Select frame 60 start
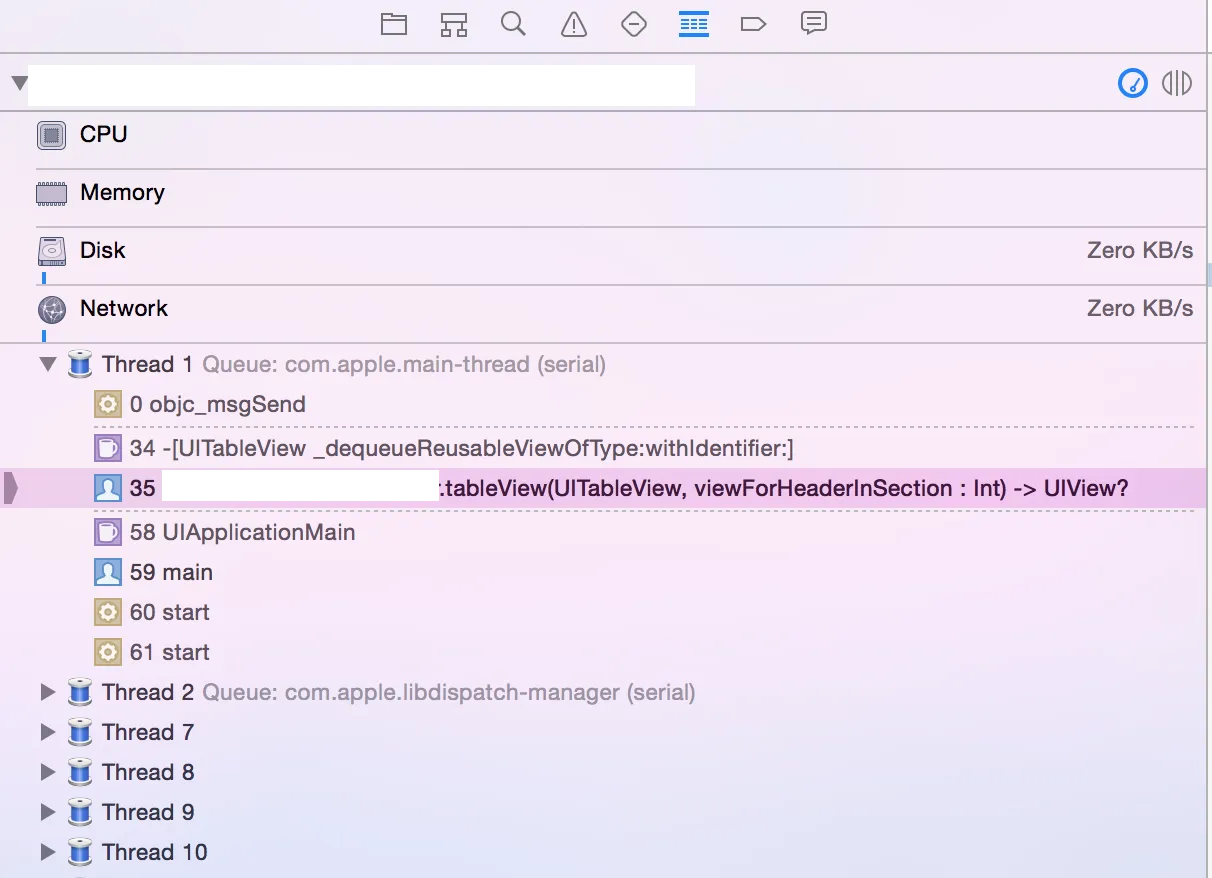Screen dimensions: 1212x878 tap(603, 612)
